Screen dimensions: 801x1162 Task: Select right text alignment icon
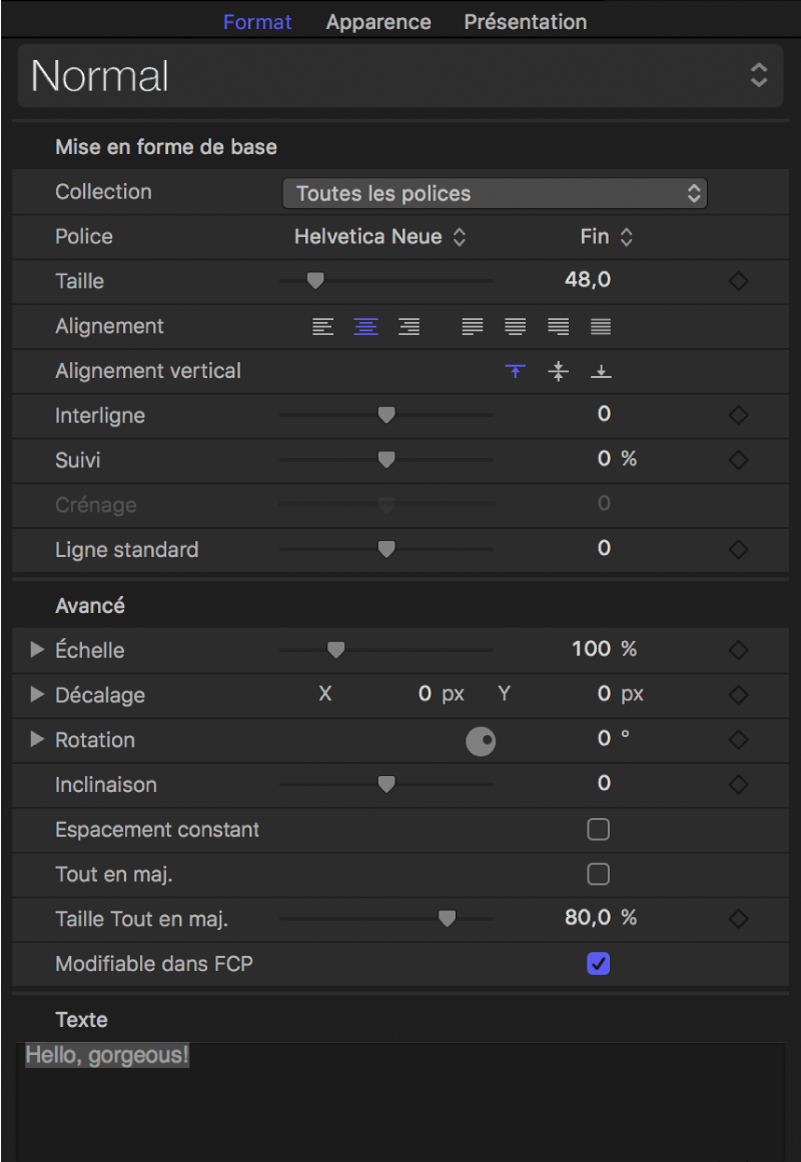point(409,327)
